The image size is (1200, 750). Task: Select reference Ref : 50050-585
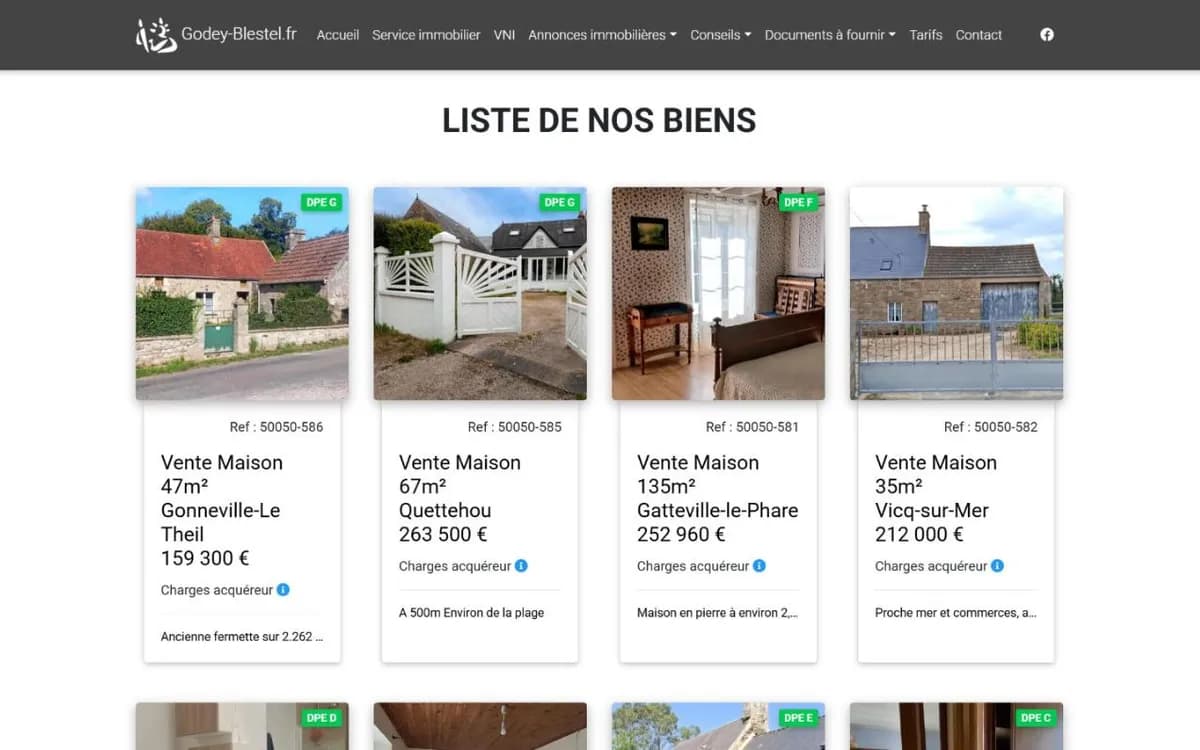coord(515,427)
